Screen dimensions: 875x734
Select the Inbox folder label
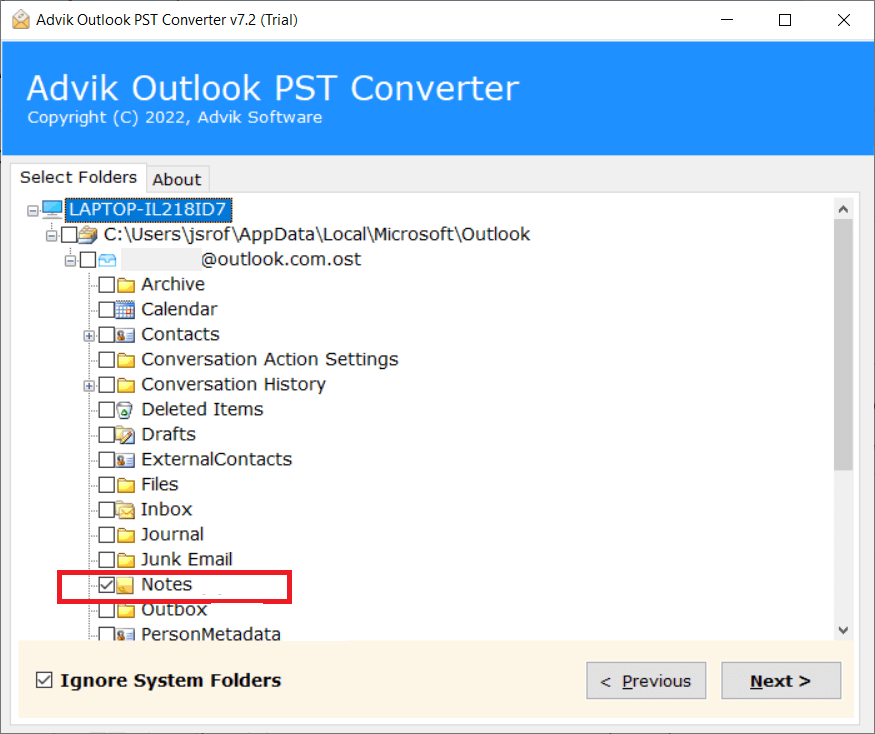[166, 510]
